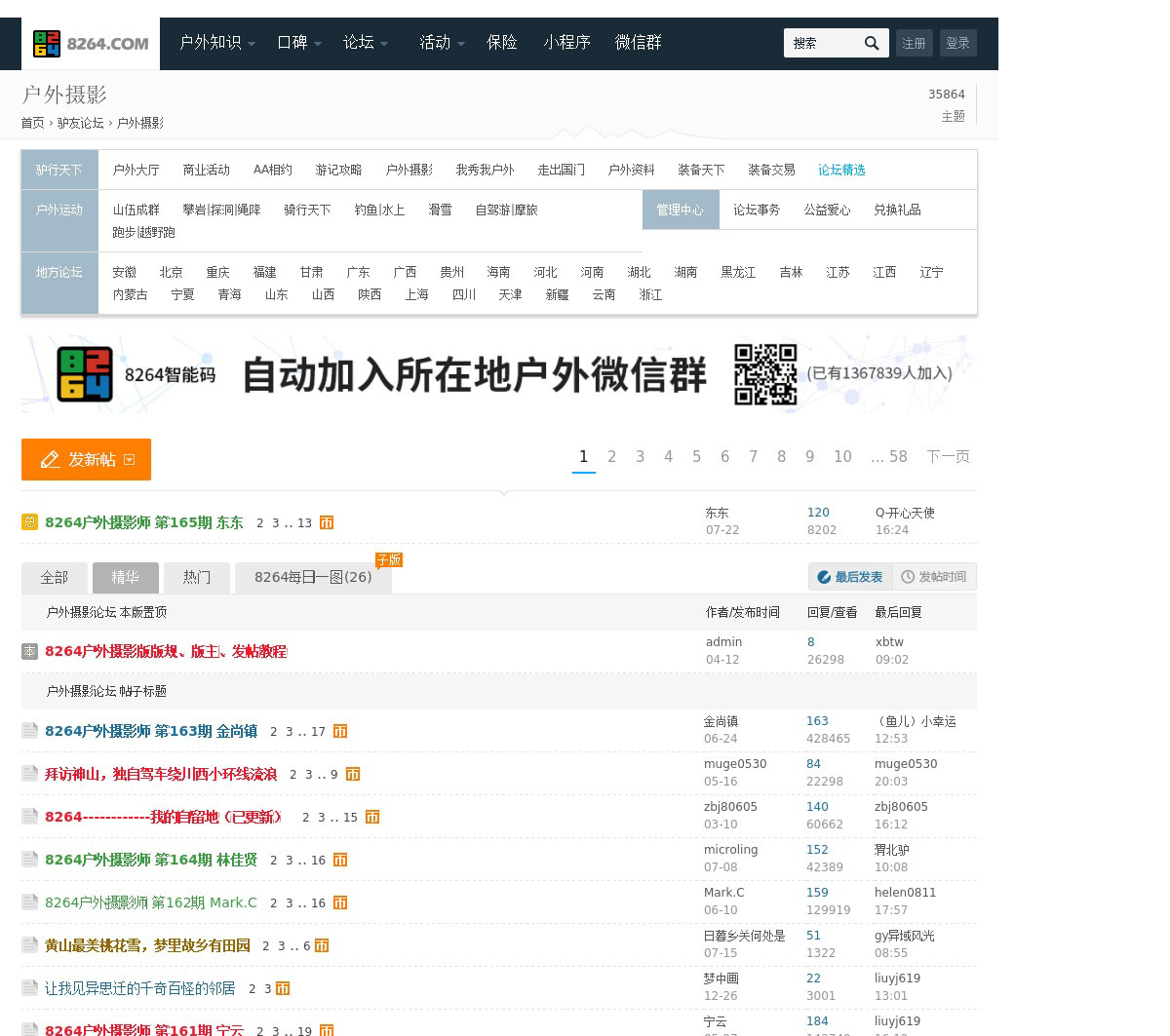Open the 8264每日一图(26) tab

pos(313,578)
